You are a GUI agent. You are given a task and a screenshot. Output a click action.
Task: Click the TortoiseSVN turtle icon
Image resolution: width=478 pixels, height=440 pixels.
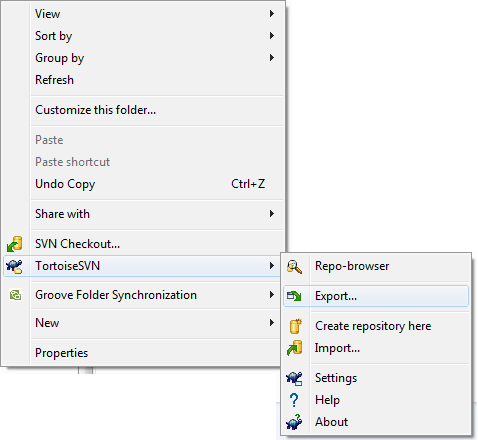[15, 266]
